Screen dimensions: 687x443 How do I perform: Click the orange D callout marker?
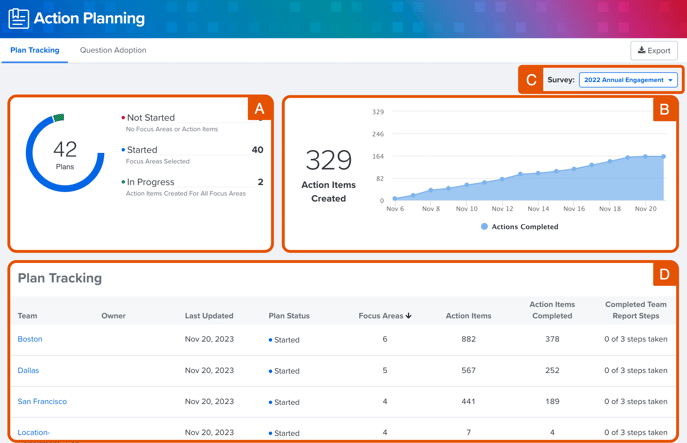click(x=664, y=275)
